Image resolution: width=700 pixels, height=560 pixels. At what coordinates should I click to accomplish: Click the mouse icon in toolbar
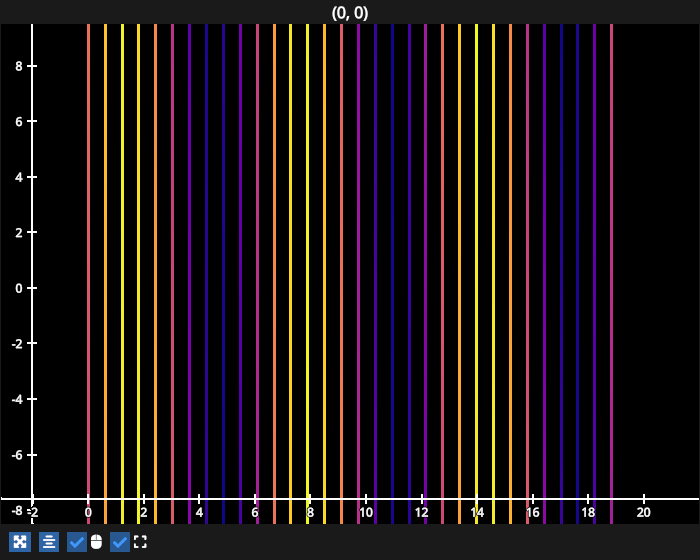tap(96, 542)
